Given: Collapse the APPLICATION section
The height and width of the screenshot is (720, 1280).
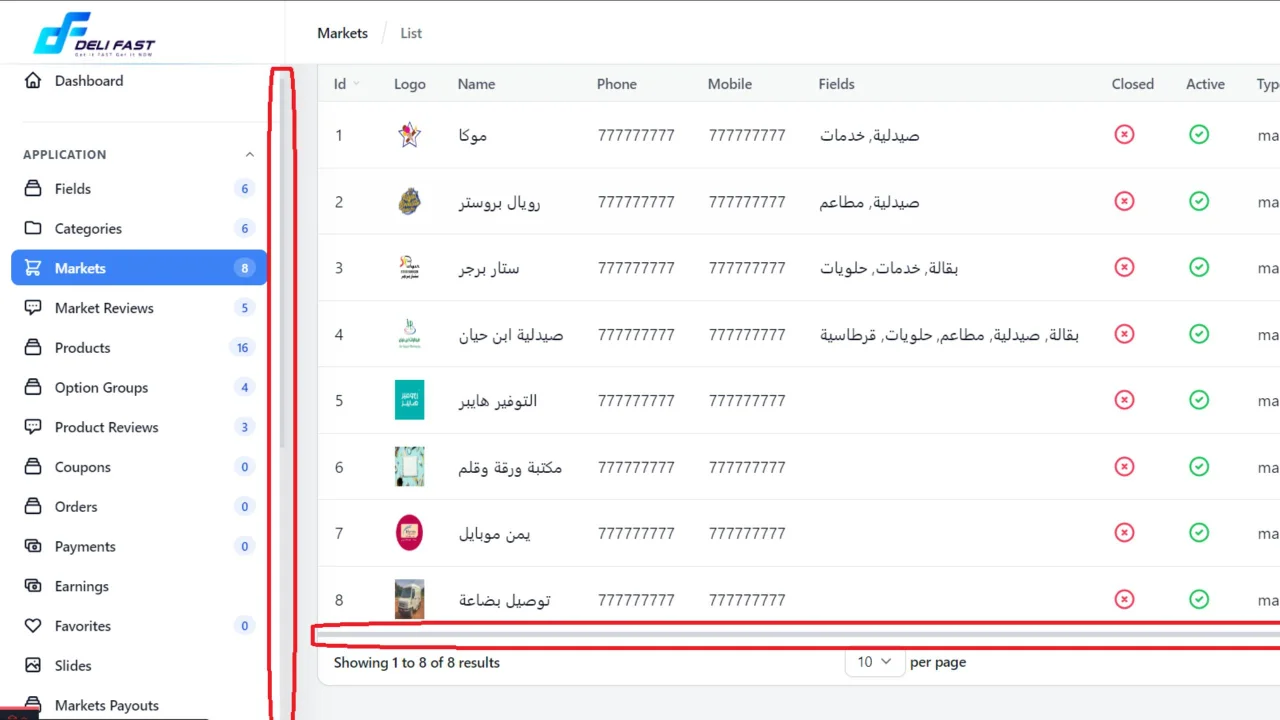Looking at the screenshot, I should 249,154.
